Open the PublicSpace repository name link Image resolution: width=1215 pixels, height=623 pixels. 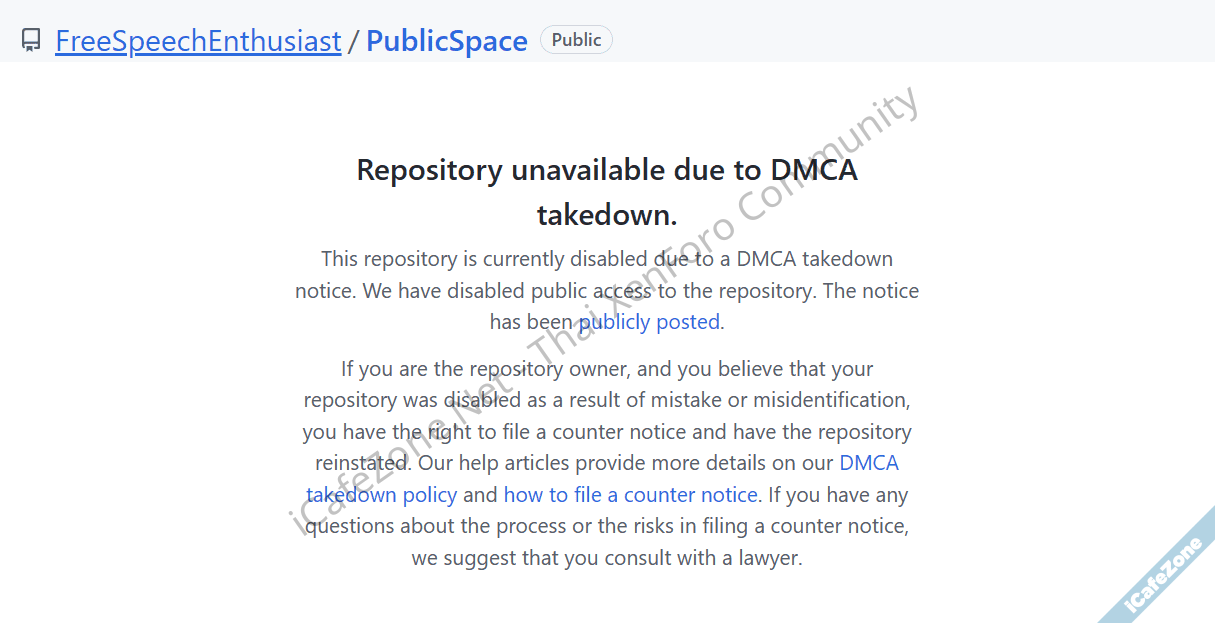446,41
